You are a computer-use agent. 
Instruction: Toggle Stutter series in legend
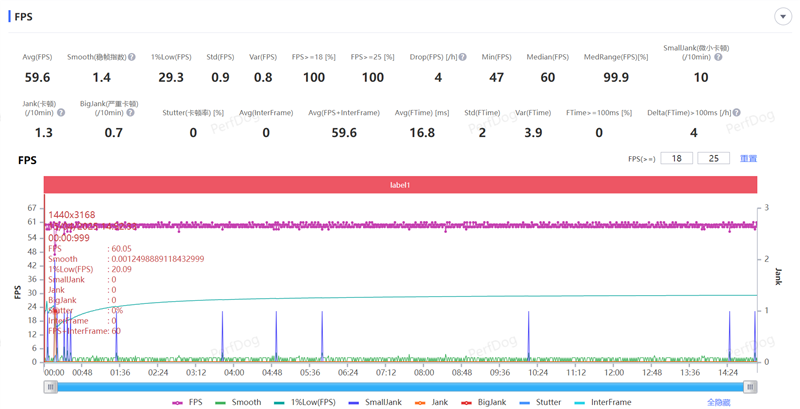point(540,402)
